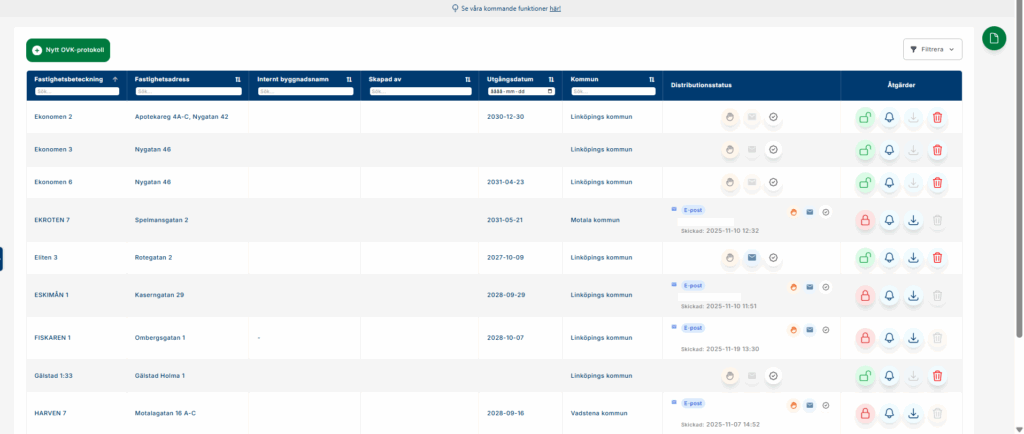The image size is (1024, 434).
Task: Download the protocol for FISKAREN 1
Action: tap(913, 338)
